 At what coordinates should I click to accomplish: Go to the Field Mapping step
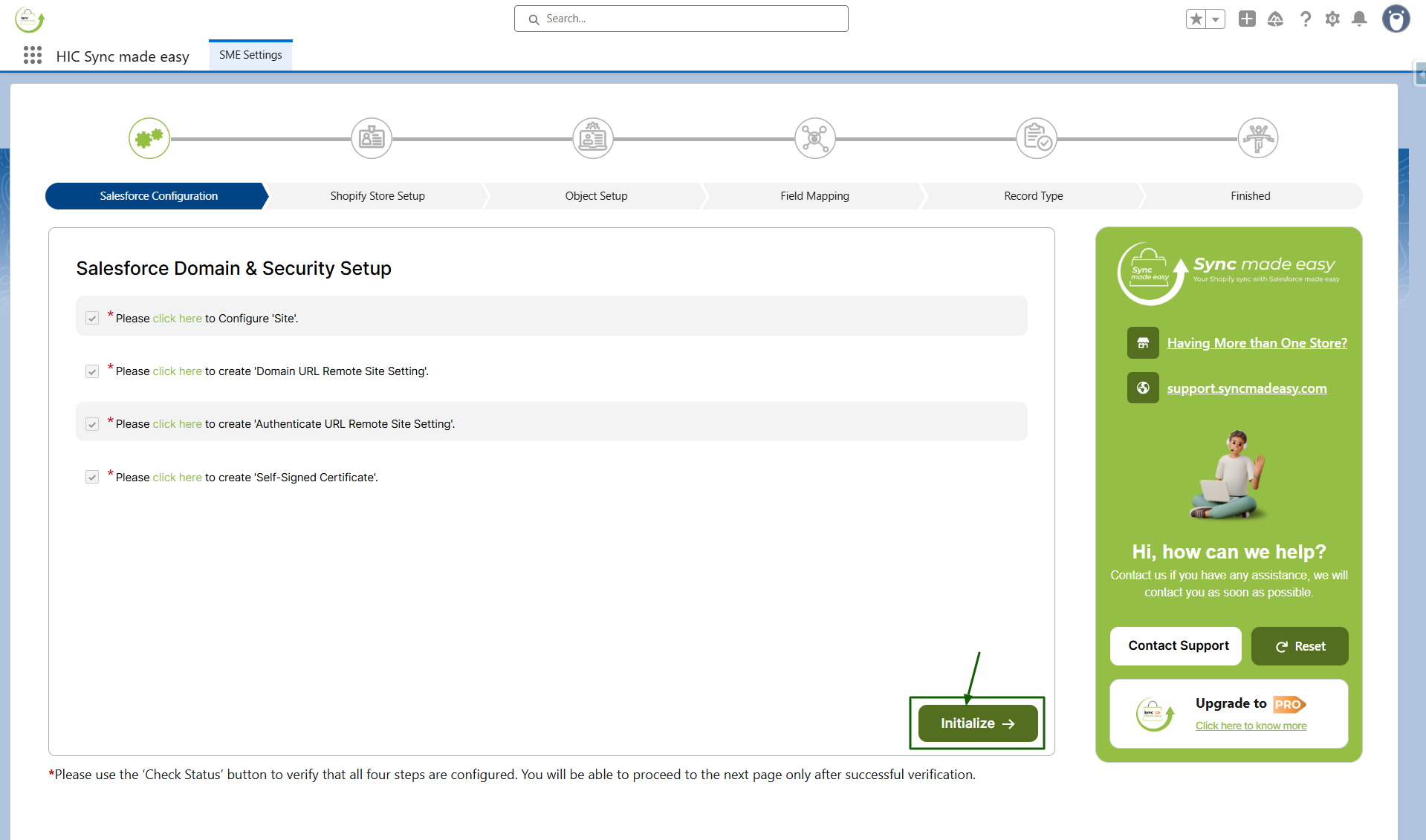click(814, 196)
